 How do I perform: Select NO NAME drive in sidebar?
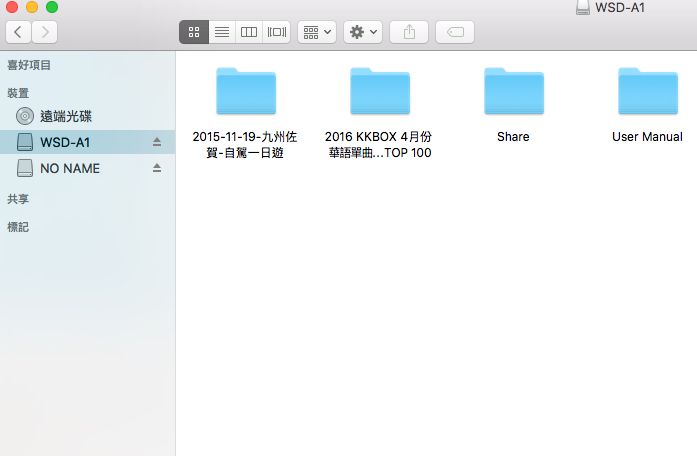pos(88,168)
